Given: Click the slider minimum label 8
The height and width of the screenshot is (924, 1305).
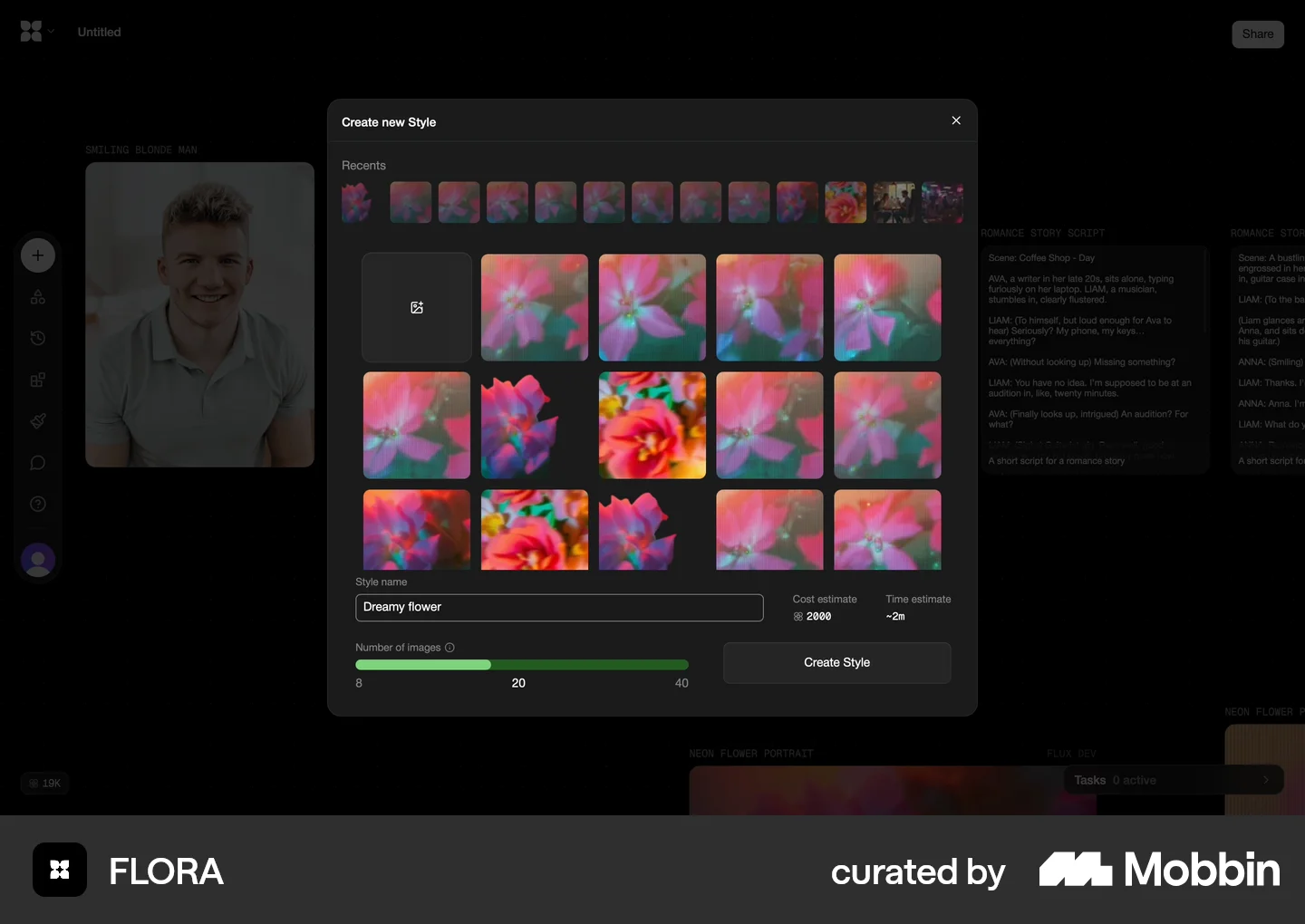Looking at the screenshot, I should pyautogui.click(x=359, y=684).
